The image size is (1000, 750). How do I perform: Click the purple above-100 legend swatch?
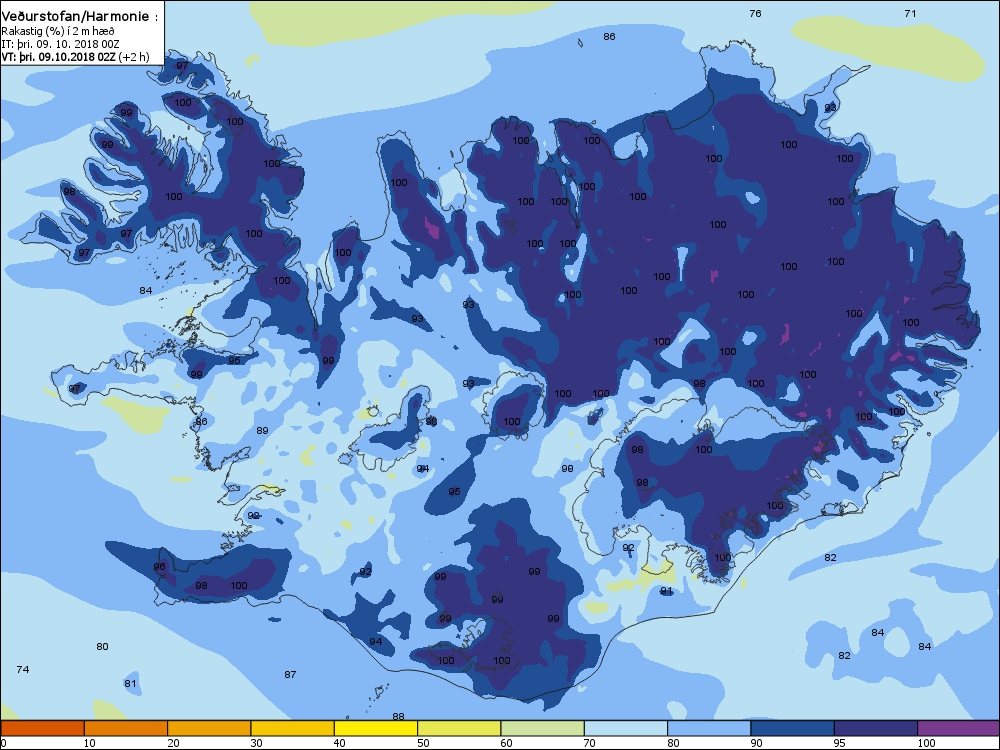pyautogui.click(x=959, y=728)
